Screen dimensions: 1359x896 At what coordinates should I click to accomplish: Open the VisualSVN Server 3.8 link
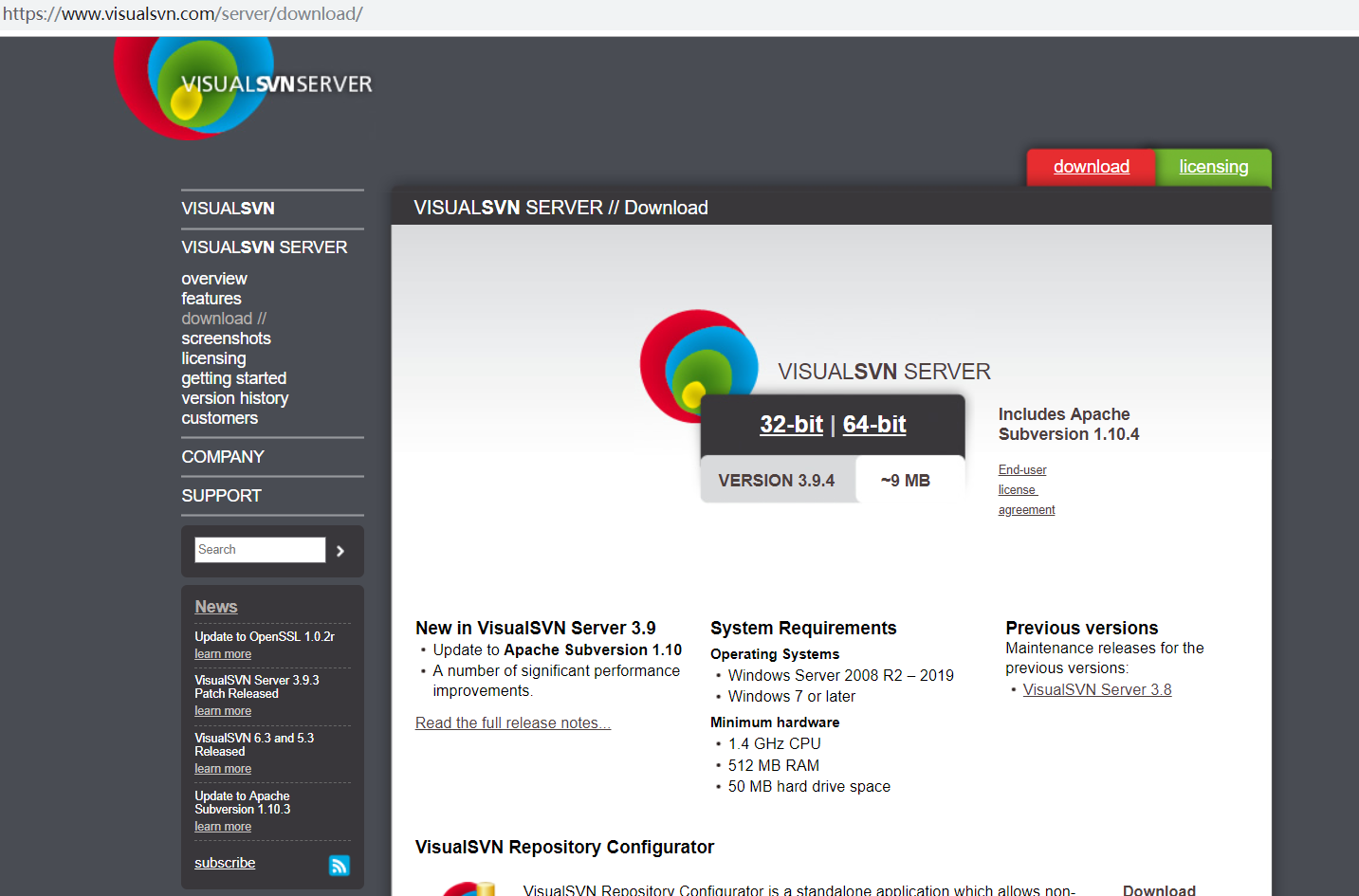pos(1097,690)
